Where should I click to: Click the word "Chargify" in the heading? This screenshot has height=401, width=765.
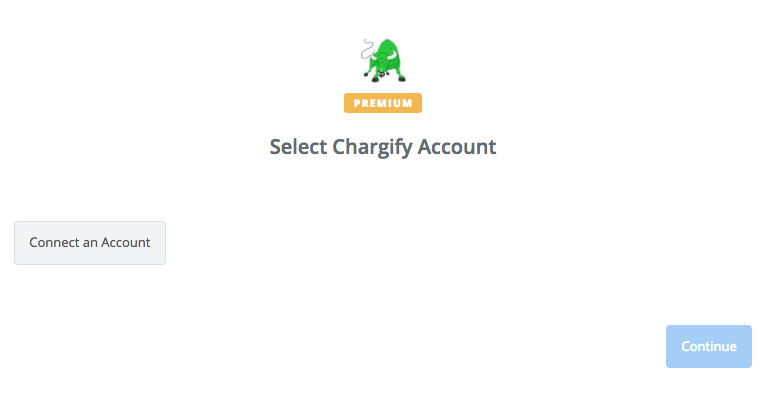coord(372,147)
